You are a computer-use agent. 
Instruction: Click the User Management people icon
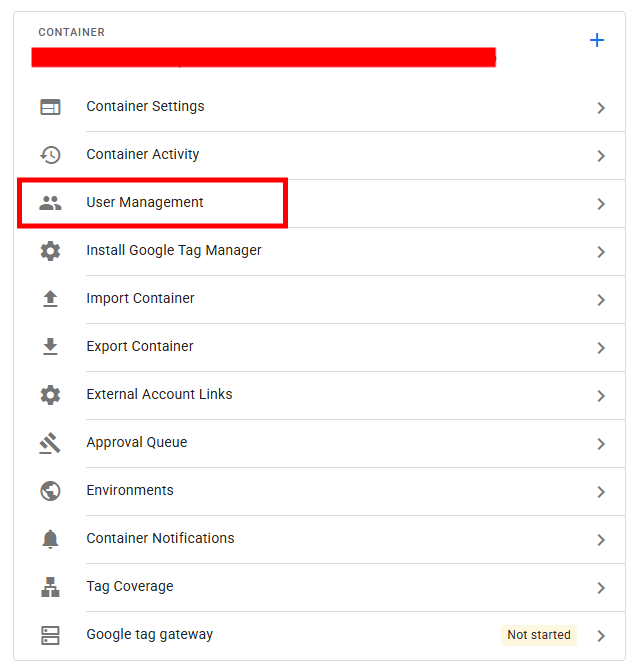[x=50, y=203]
